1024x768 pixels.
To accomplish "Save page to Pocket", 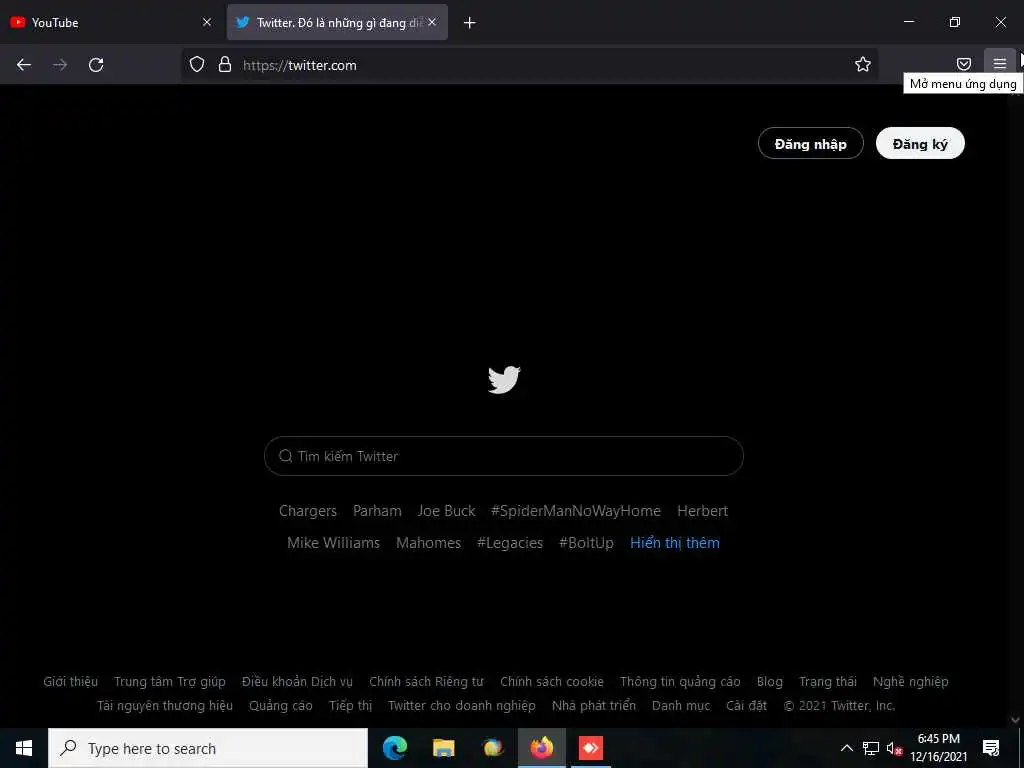I will coord(963,64).
